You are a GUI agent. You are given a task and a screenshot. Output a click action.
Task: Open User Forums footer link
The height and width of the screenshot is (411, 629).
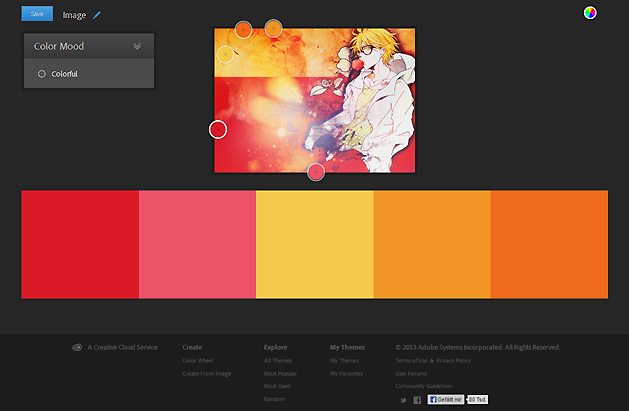click(411, 373)
